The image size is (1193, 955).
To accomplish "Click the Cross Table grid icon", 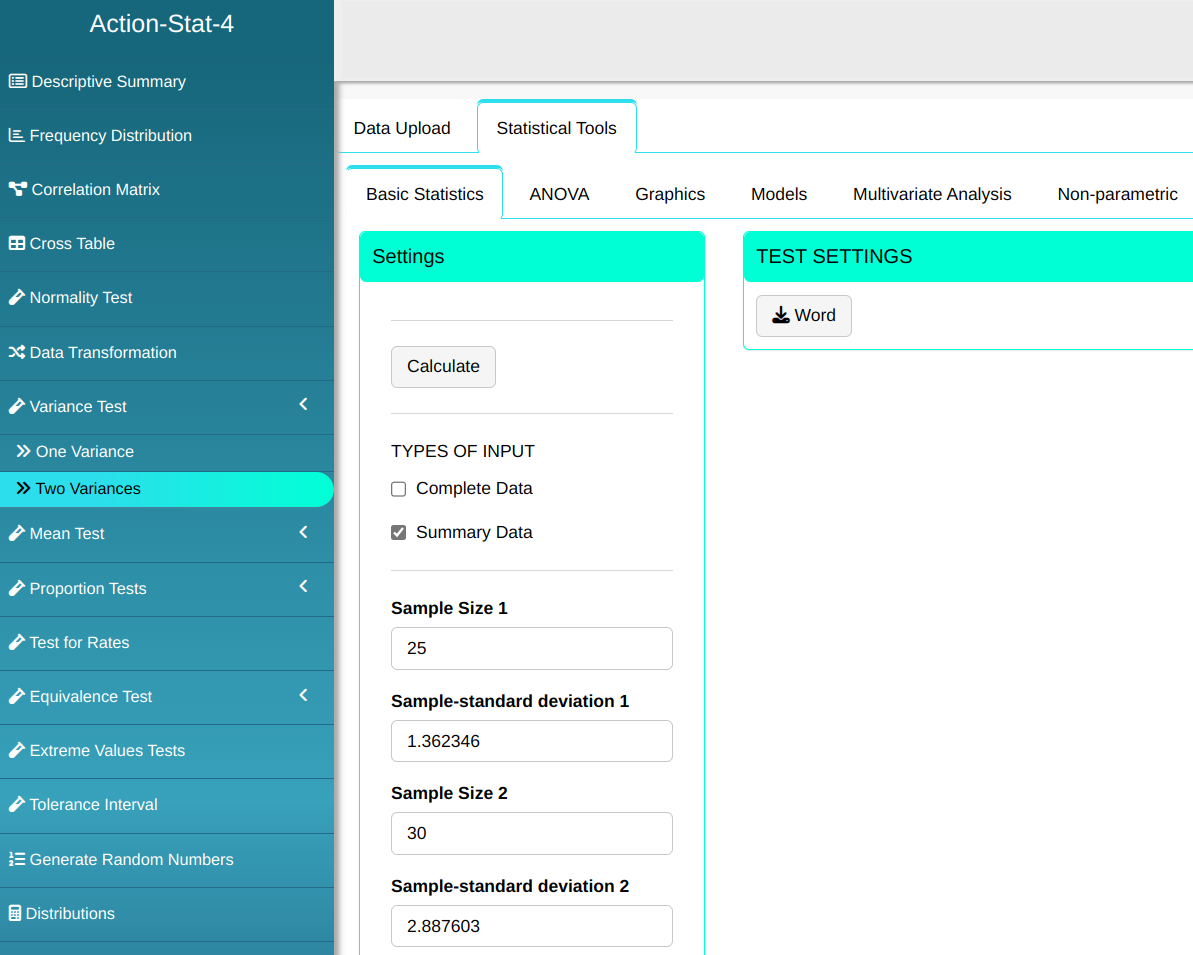I will [17, 244].
